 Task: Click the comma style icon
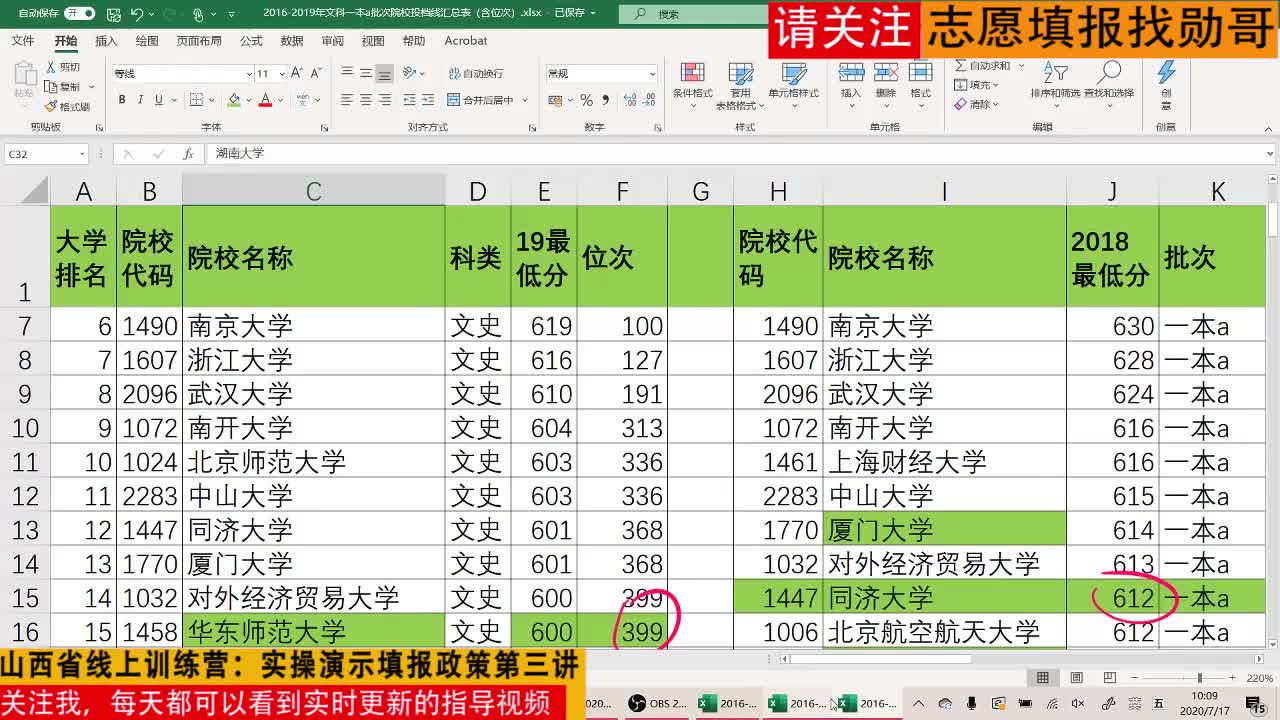[604, 100]
